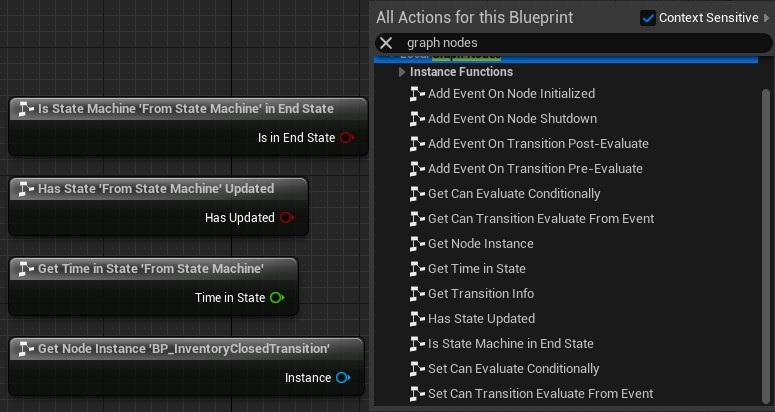This screenshot has height=412, width=775.
Task: Collapse the Instance Functions category
Action: [402, 72]
